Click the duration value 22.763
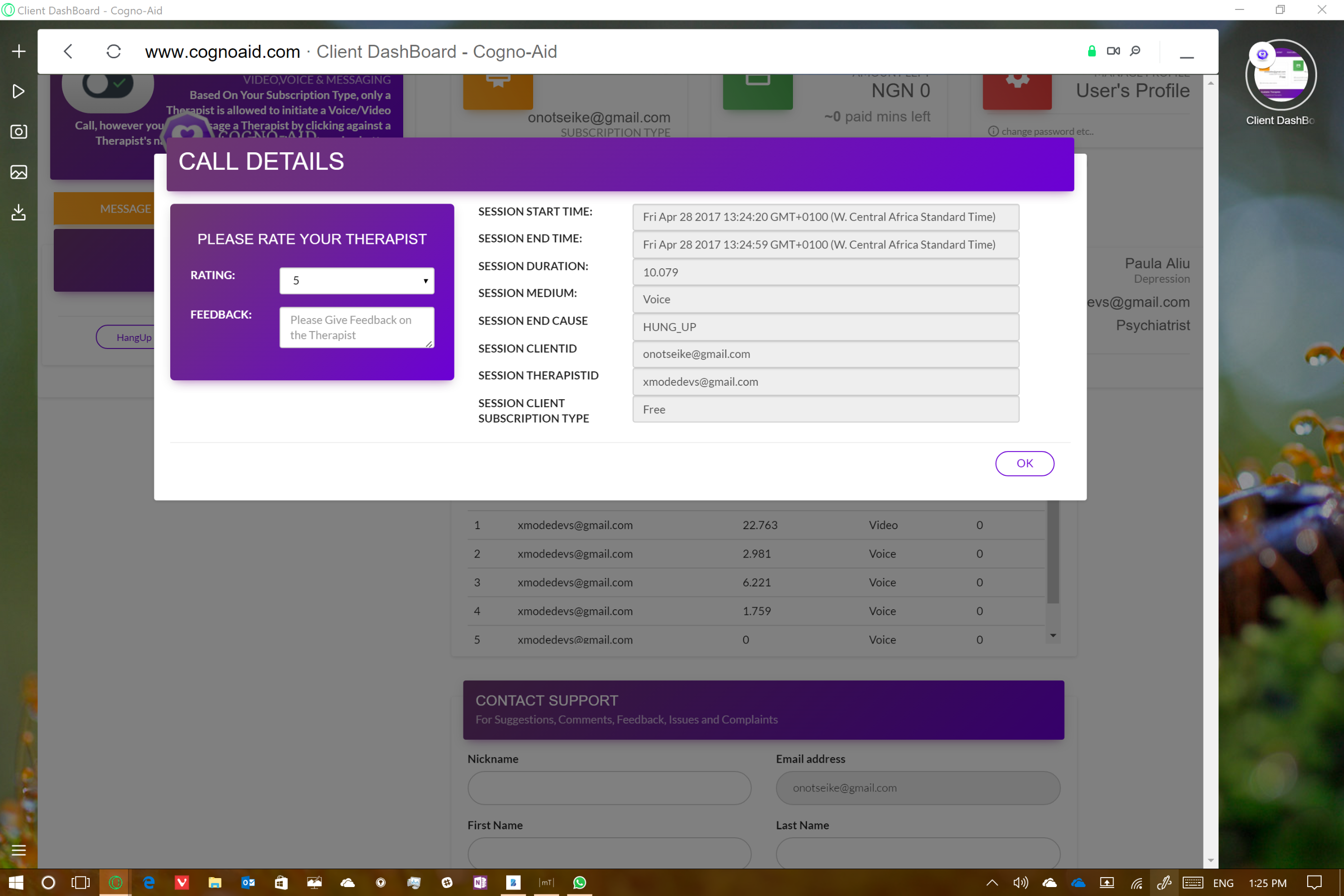Image resolution: width=1344 pixels, height=896 pixels. 760,525
